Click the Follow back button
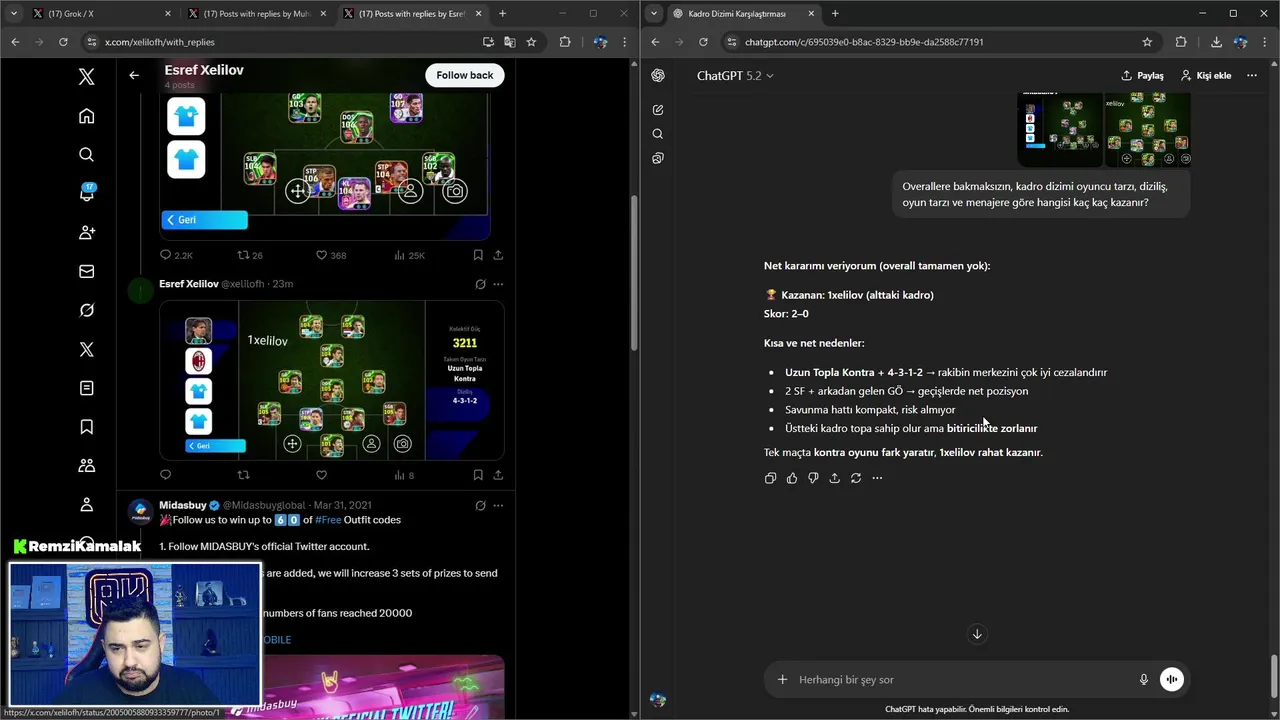This screenshot has height=720, width=1280. click(x=464, y=75)
